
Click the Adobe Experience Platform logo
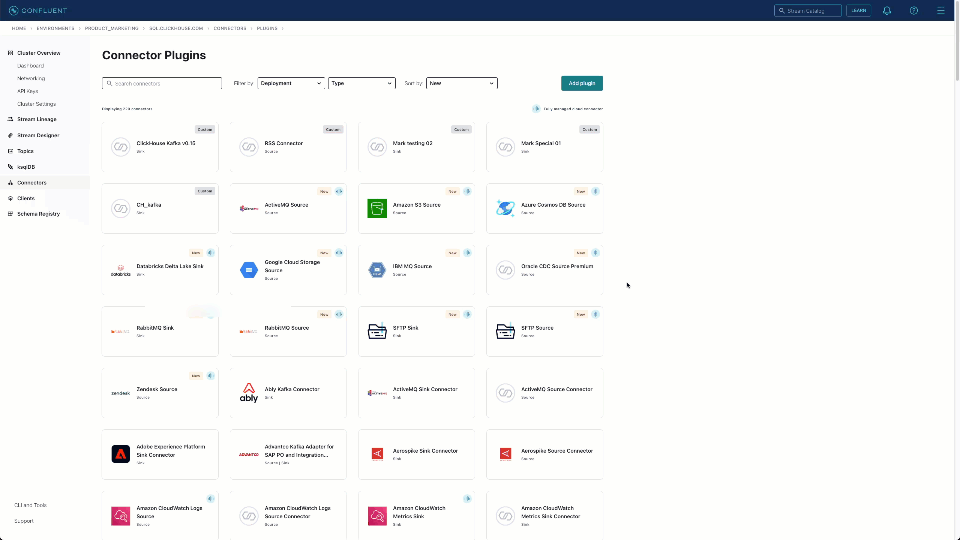(x=121, y=454)
